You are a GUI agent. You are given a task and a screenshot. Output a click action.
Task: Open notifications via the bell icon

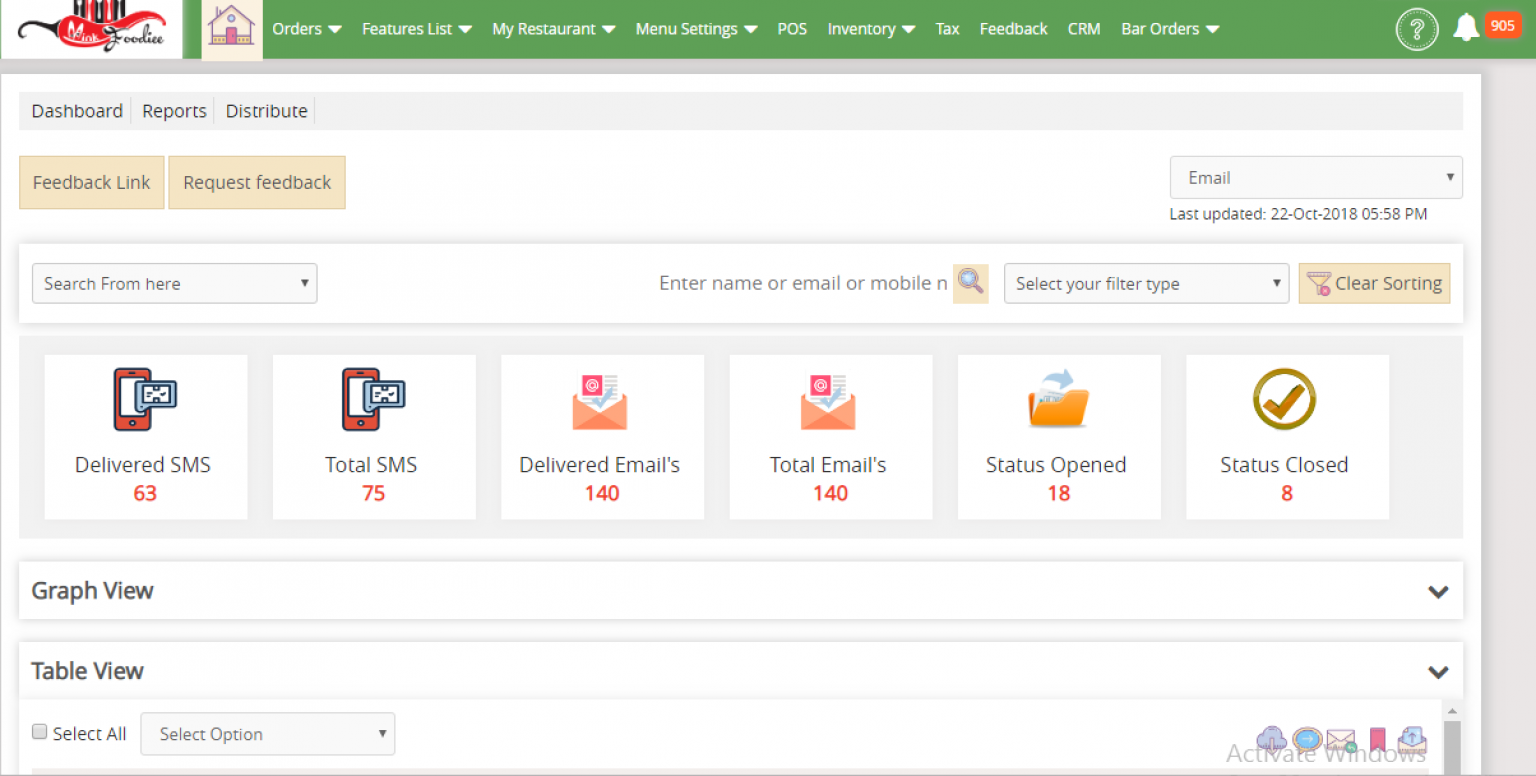tap(1465, 28)
